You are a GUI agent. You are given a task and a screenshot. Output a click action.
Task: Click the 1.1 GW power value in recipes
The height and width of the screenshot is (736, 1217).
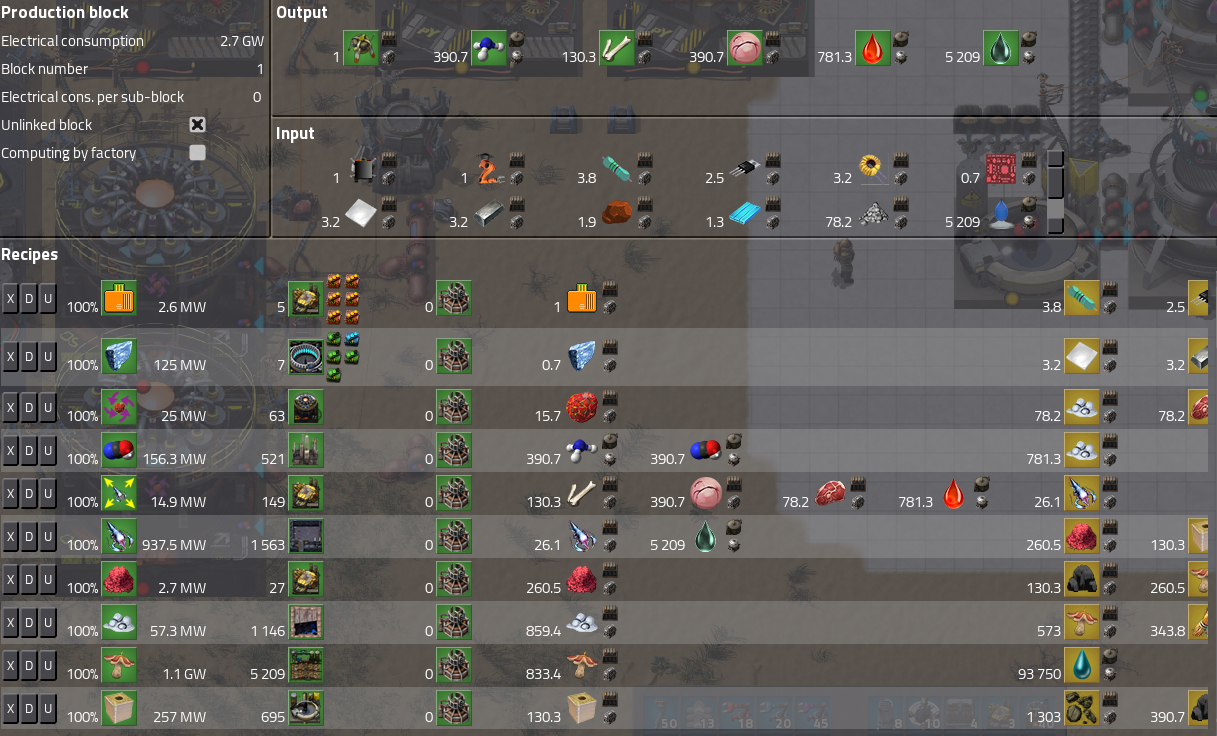[x=182, y=674]
